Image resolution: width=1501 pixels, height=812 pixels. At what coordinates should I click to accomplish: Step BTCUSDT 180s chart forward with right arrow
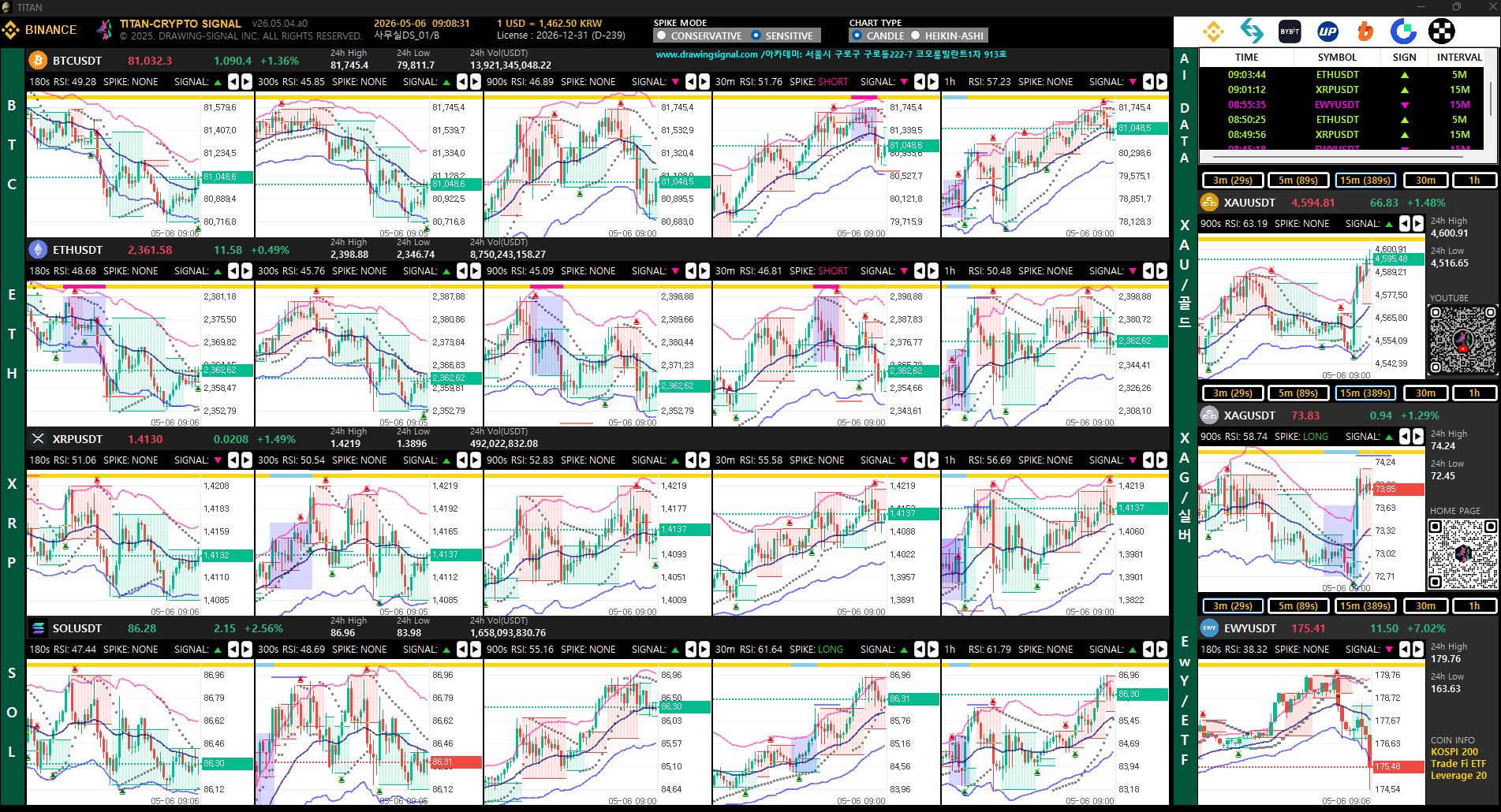(246, 81)
